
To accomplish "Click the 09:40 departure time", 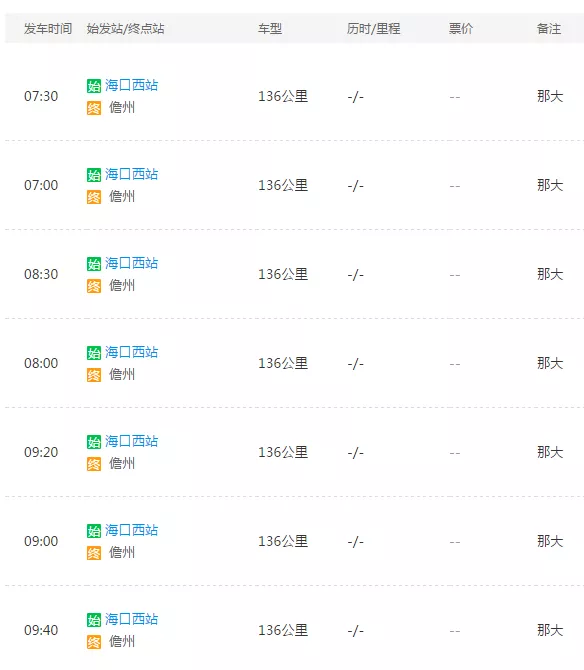I will [41, 630].
